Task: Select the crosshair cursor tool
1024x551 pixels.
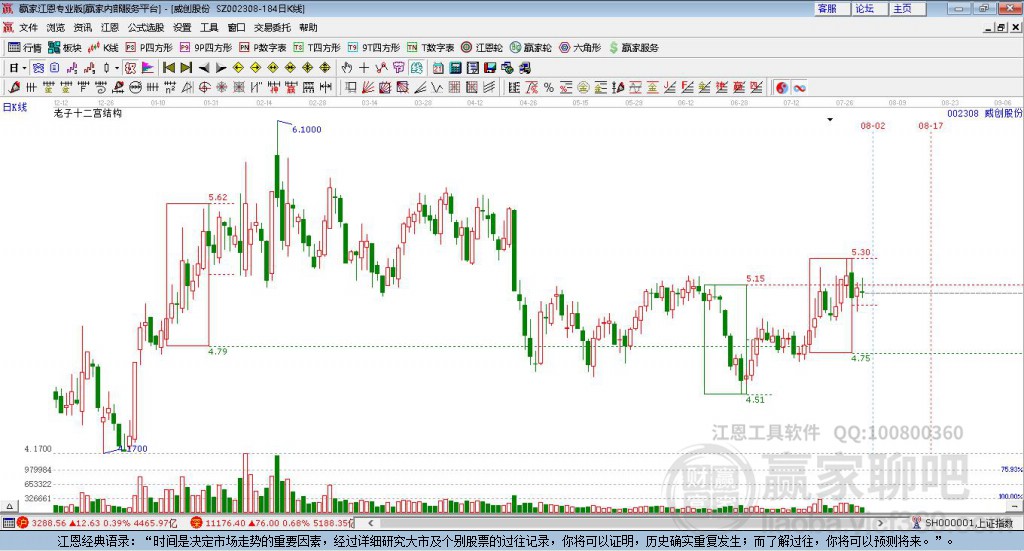Action: coord(364,68)
